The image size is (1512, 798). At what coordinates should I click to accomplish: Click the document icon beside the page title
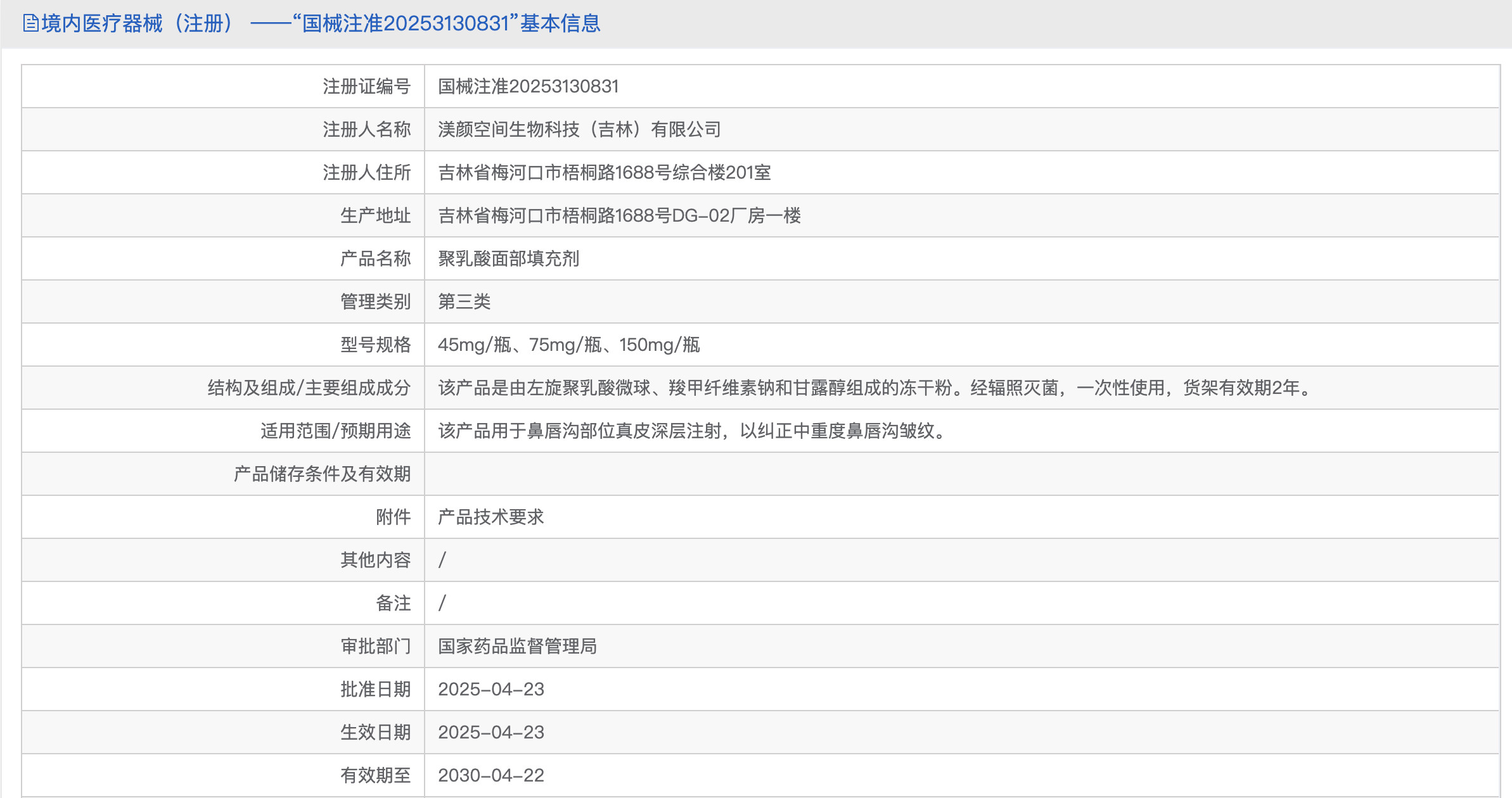pos(30,23)
